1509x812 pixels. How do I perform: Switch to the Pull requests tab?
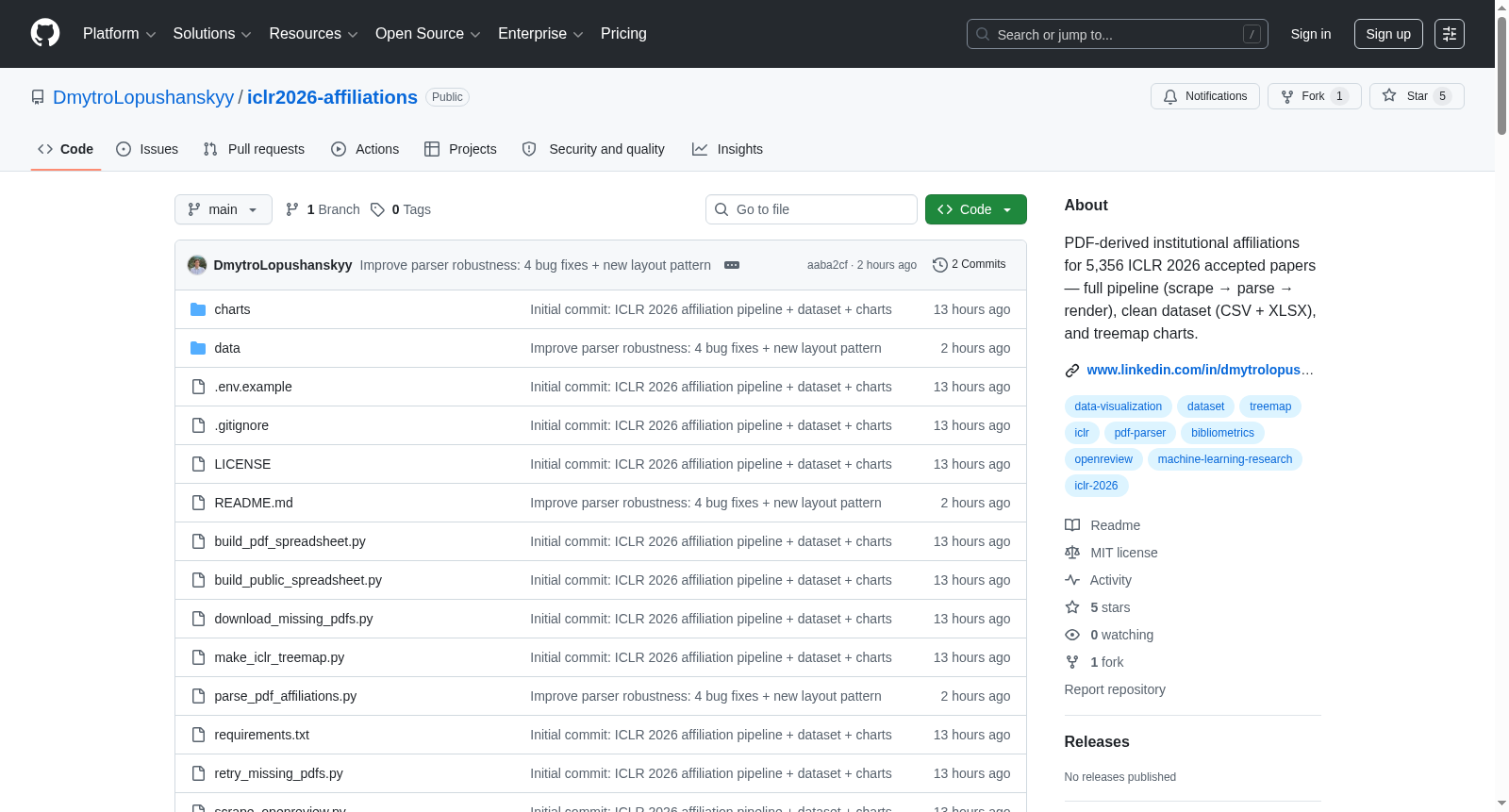(x=254, y=149)
